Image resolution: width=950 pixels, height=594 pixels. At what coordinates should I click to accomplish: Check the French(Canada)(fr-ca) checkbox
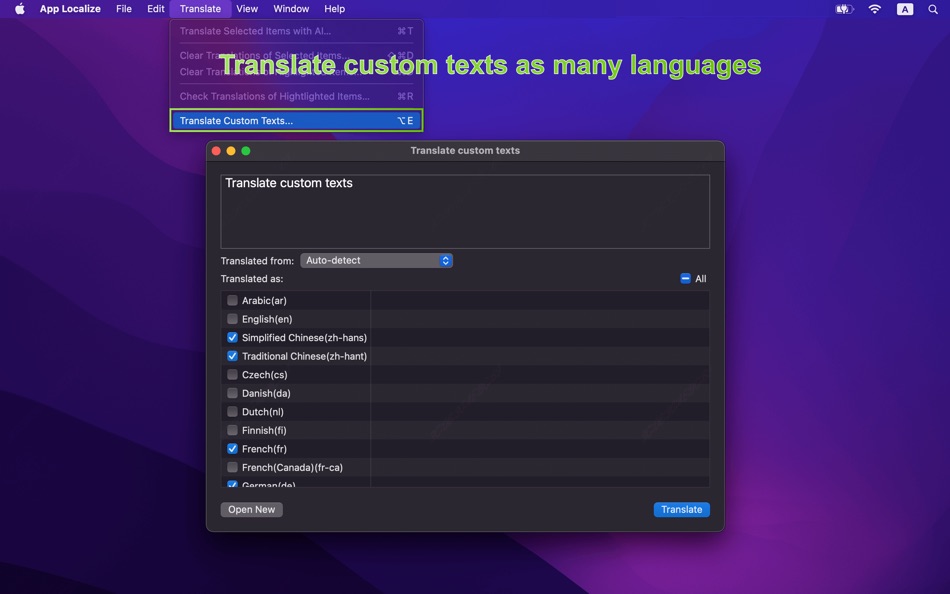(x=232, y=467)
